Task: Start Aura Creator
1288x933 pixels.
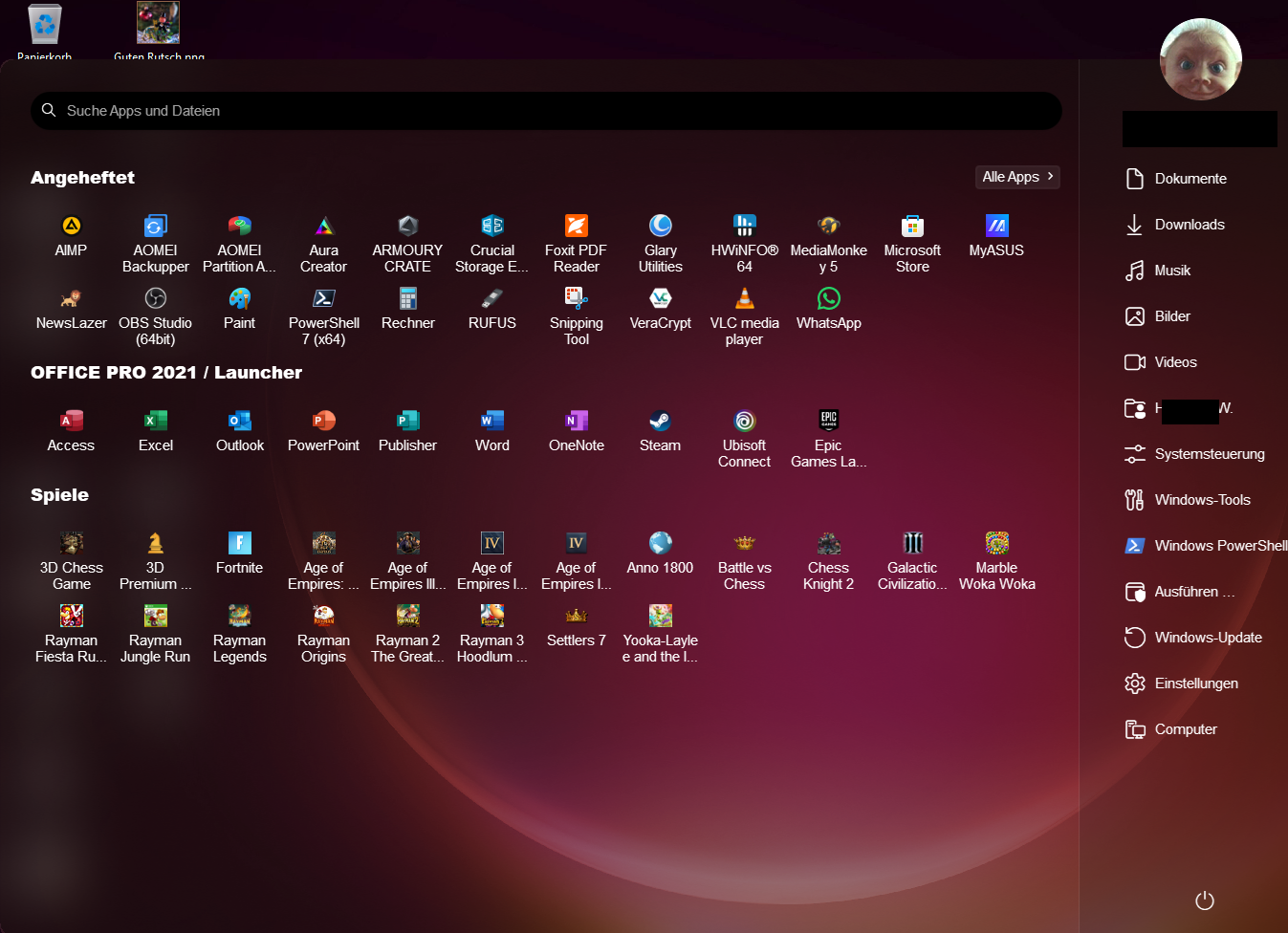Action: click(323, 244)
